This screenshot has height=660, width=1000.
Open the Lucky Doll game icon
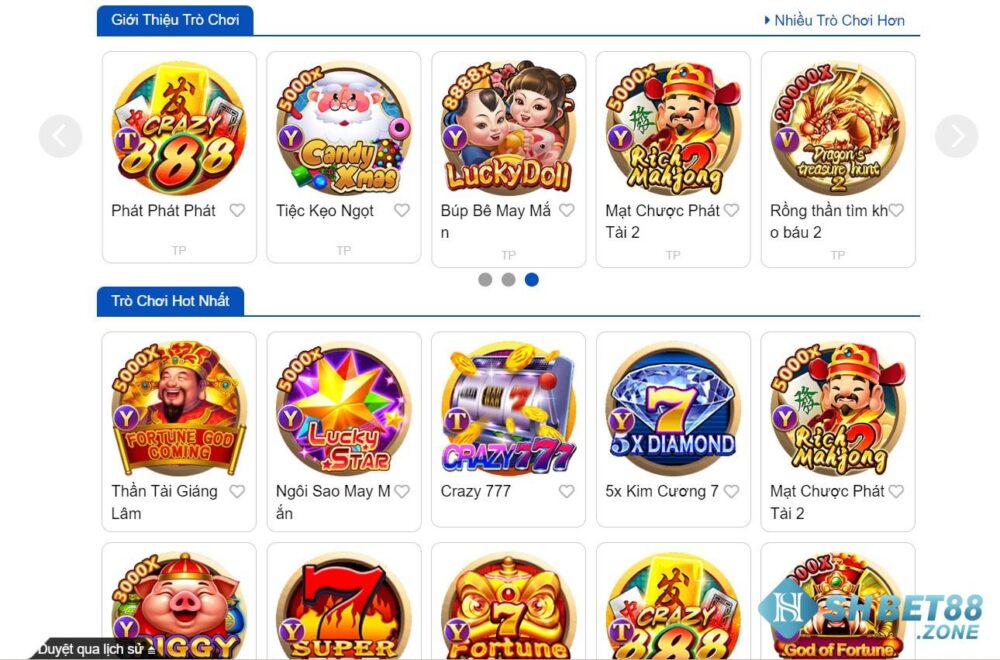click(x=508, y=129)
